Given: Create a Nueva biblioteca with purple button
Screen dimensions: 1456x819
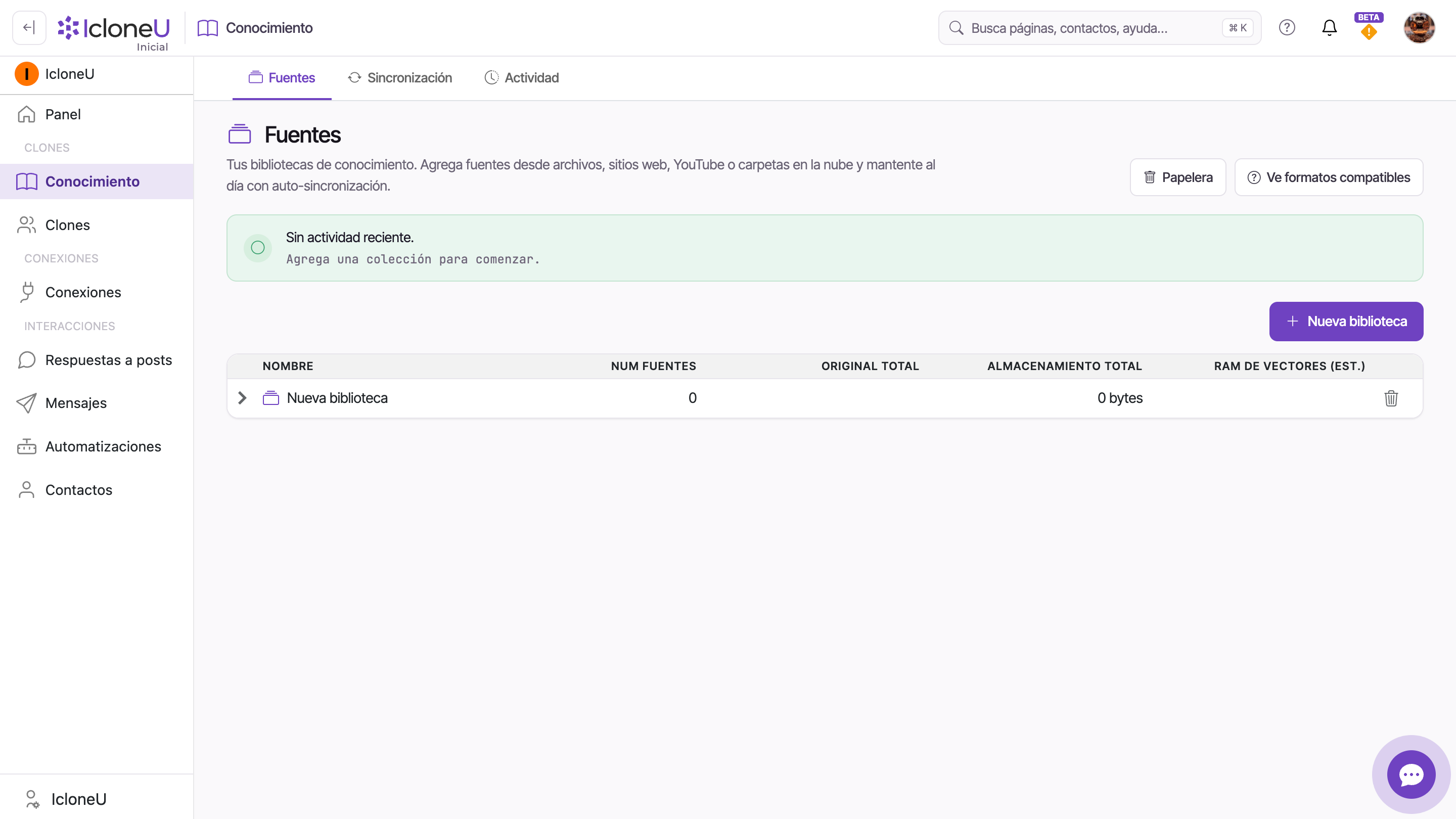Looking at the screenshot, I should pos(1346,322).
